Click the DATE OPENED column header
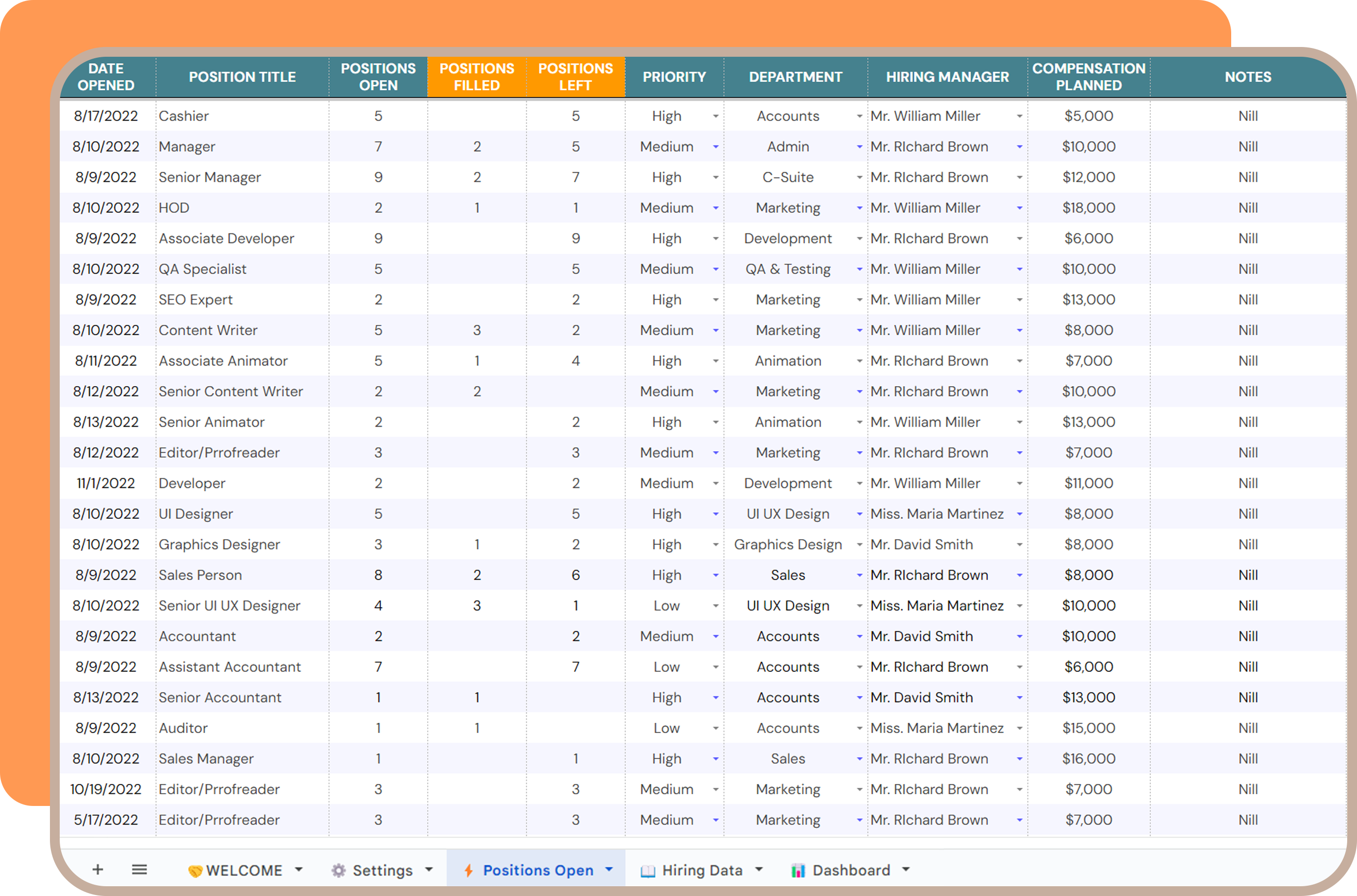This screenshot has width=1357, height=896. click(108, 76)
